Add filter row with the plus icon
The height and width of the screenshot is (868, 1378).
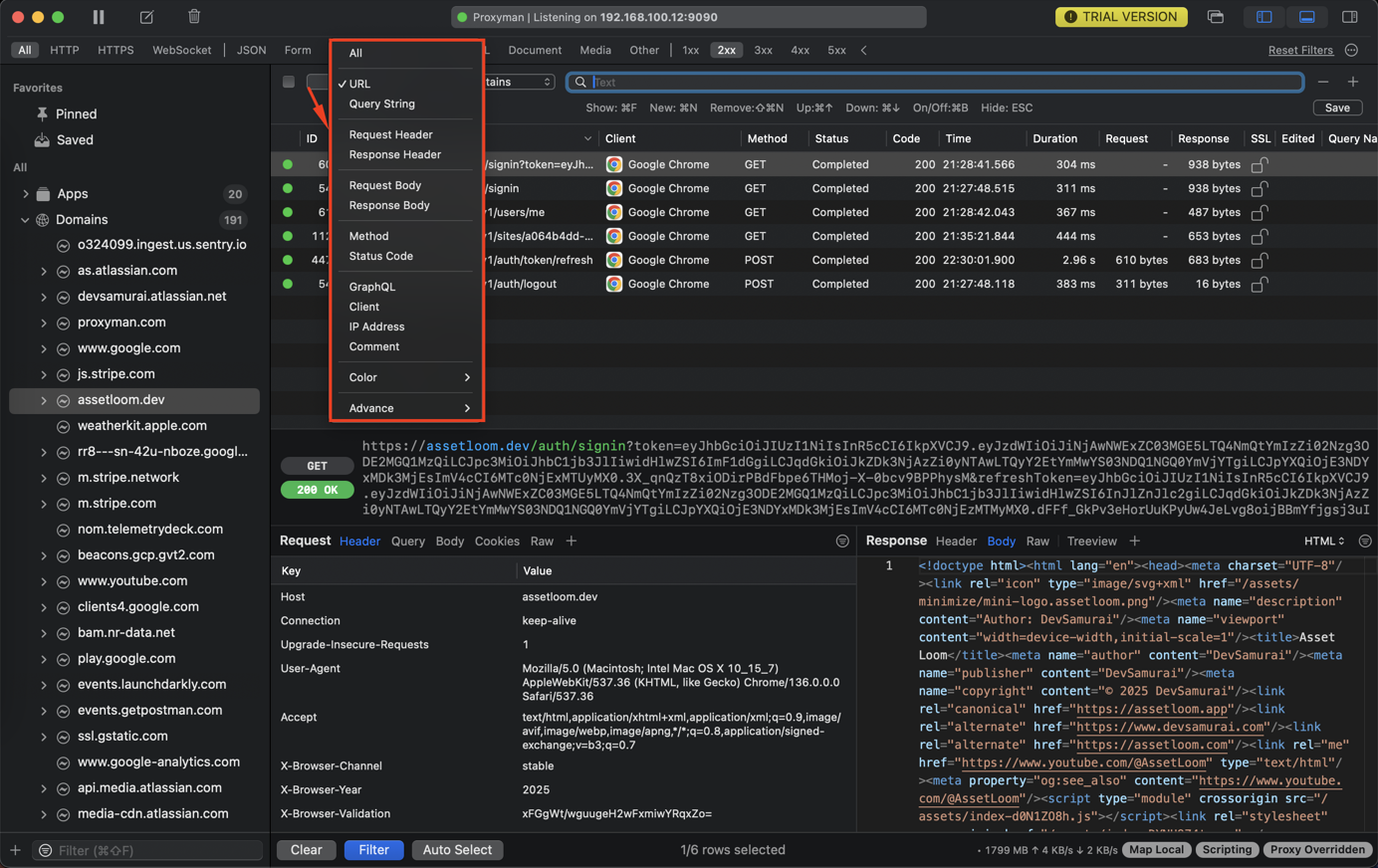pyautogui.click(x=1353, y=82)
